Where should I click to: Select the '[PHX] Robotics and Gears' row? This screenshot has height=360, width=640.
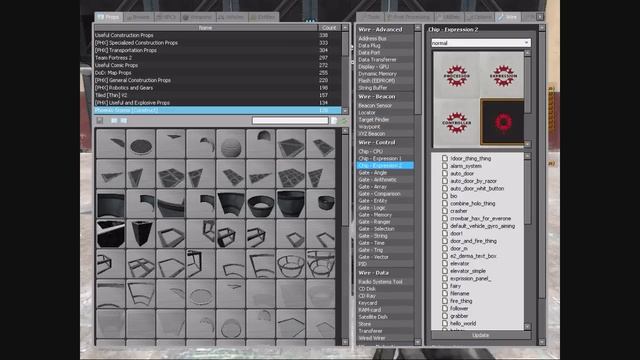tap(218, 88)
